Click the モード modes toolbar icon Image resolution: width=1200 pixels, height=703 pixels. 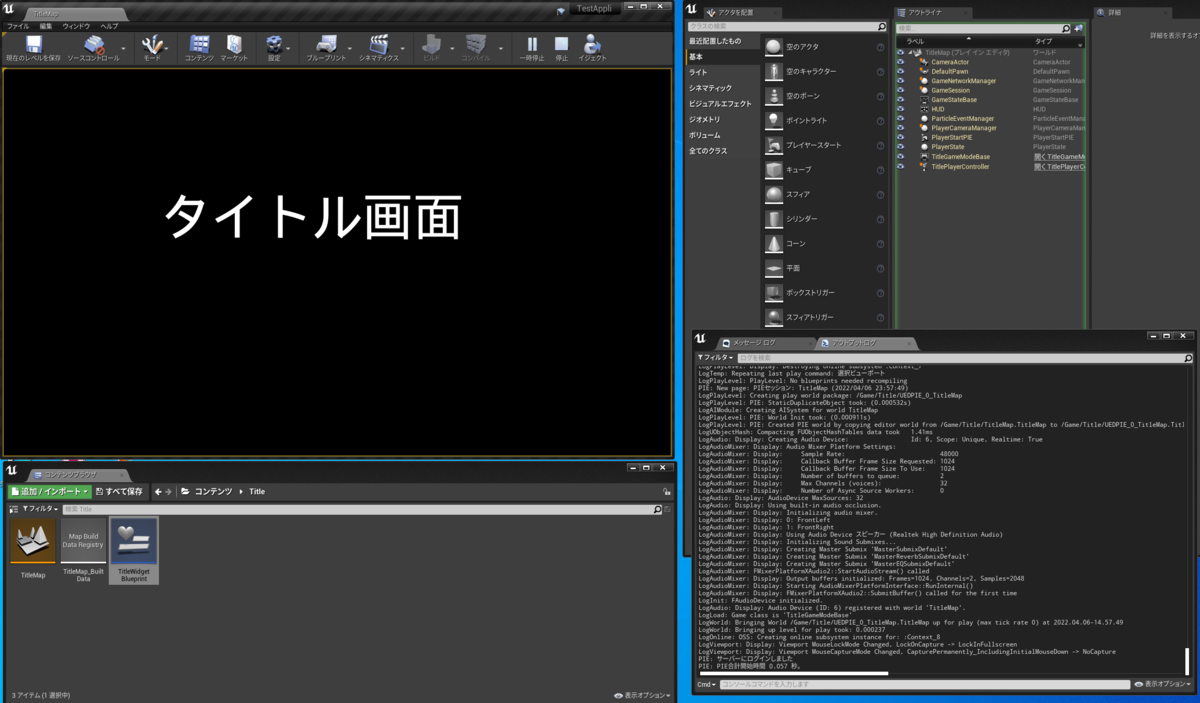tap(152, 48)
